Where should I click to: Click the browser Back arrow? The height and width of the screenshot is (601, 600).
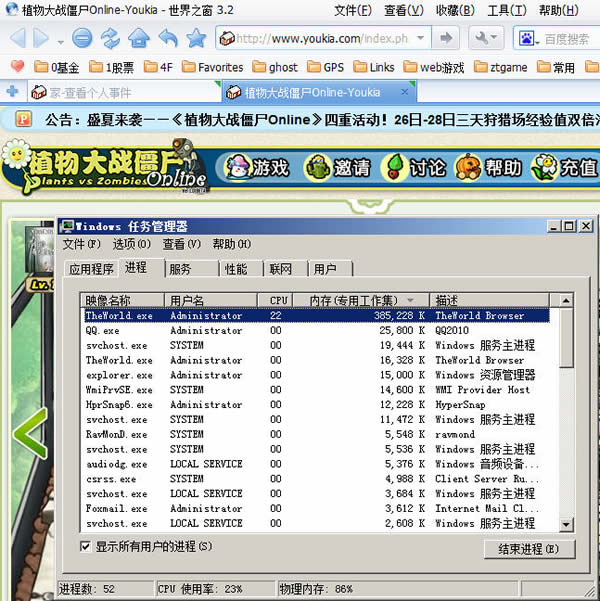point(17,38)
